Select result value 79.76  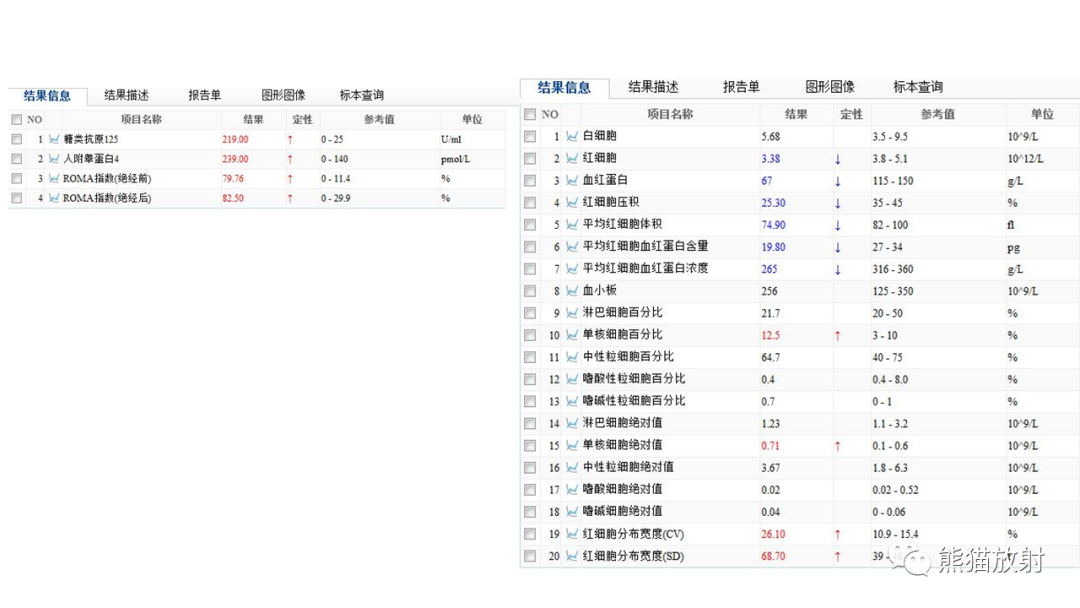(233, 178)
